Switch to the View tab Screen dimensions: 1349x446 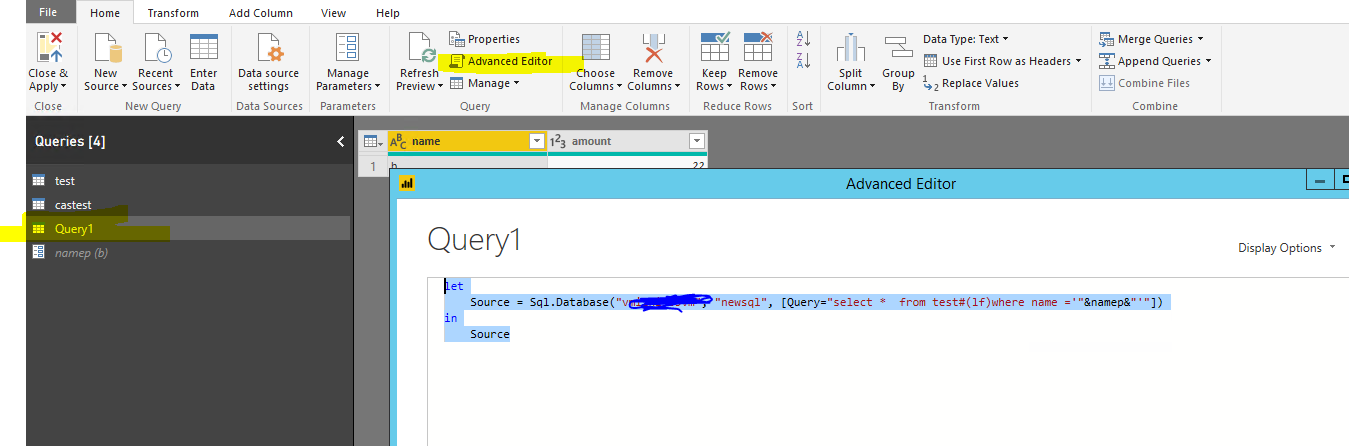(x=334, y=12)
